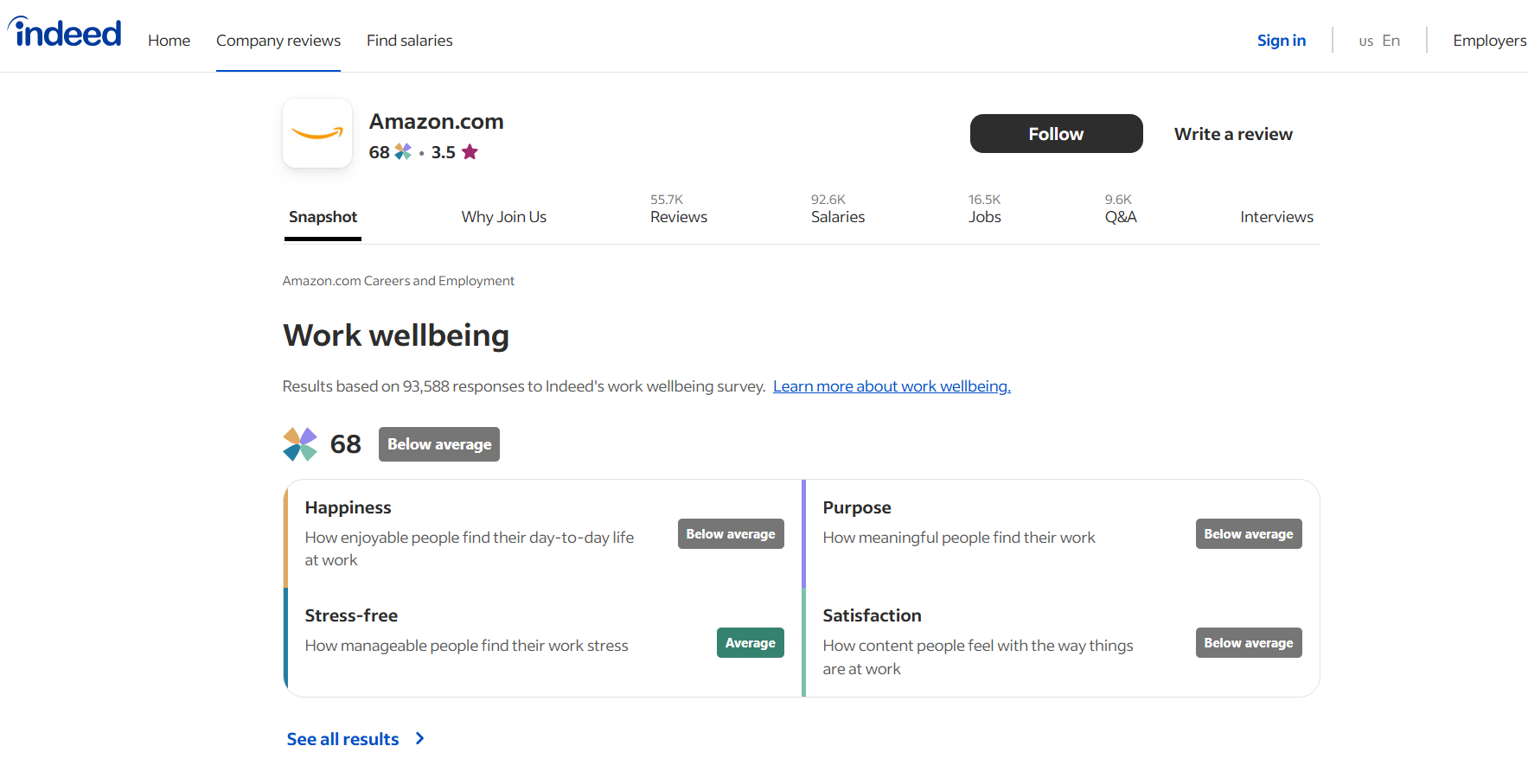The image size is (1528, 784).
Task: Go to the Home menu item
Action: tap(169, 41)
